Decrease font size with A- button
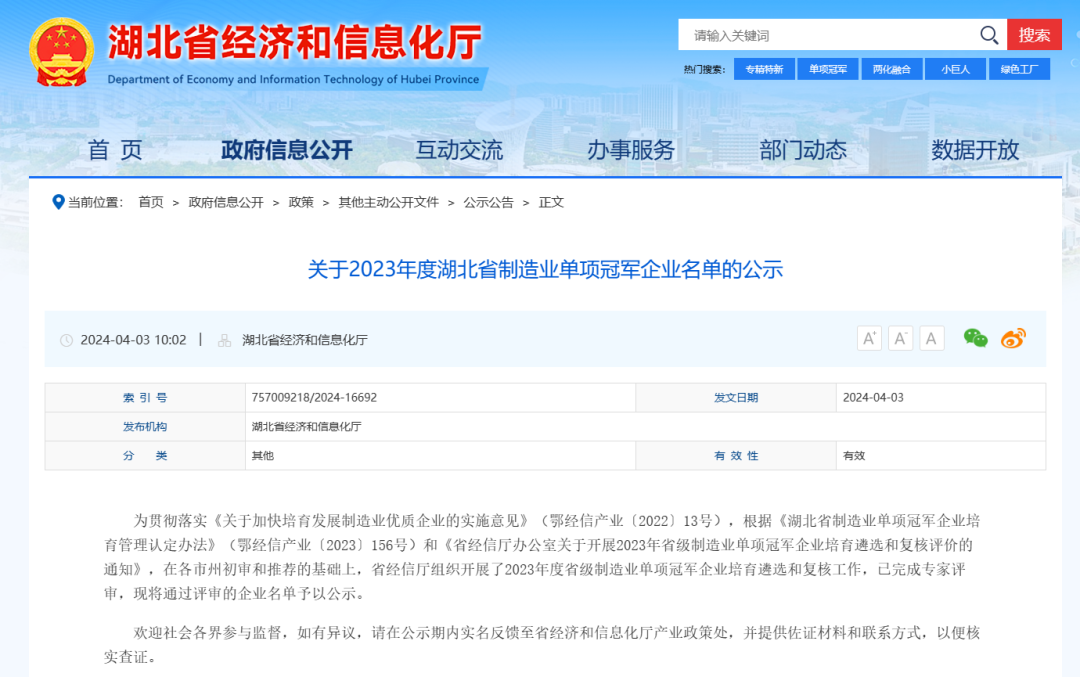This screenshot has width=1080, height=677. click(x=901, y=338)
